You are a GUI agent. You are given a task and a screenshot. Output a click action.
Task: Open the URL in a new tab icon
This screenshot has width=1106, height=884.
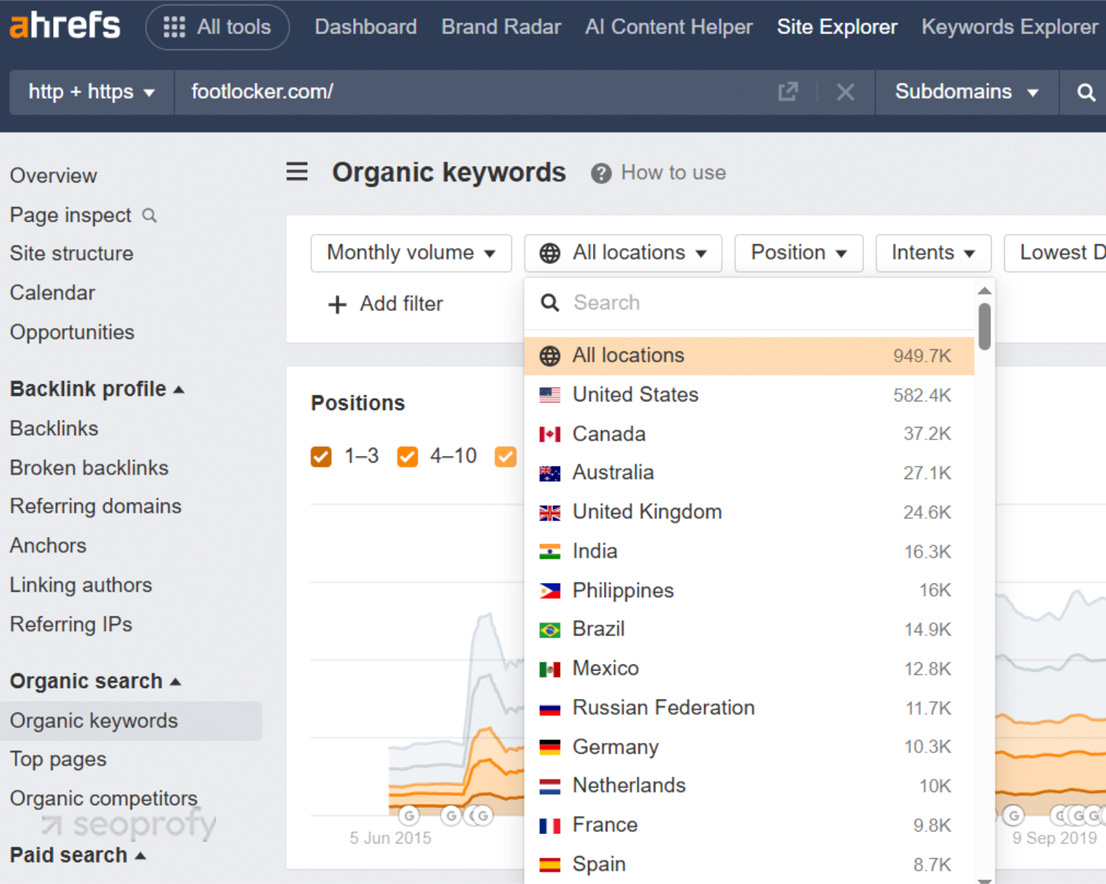pos(788,92)
